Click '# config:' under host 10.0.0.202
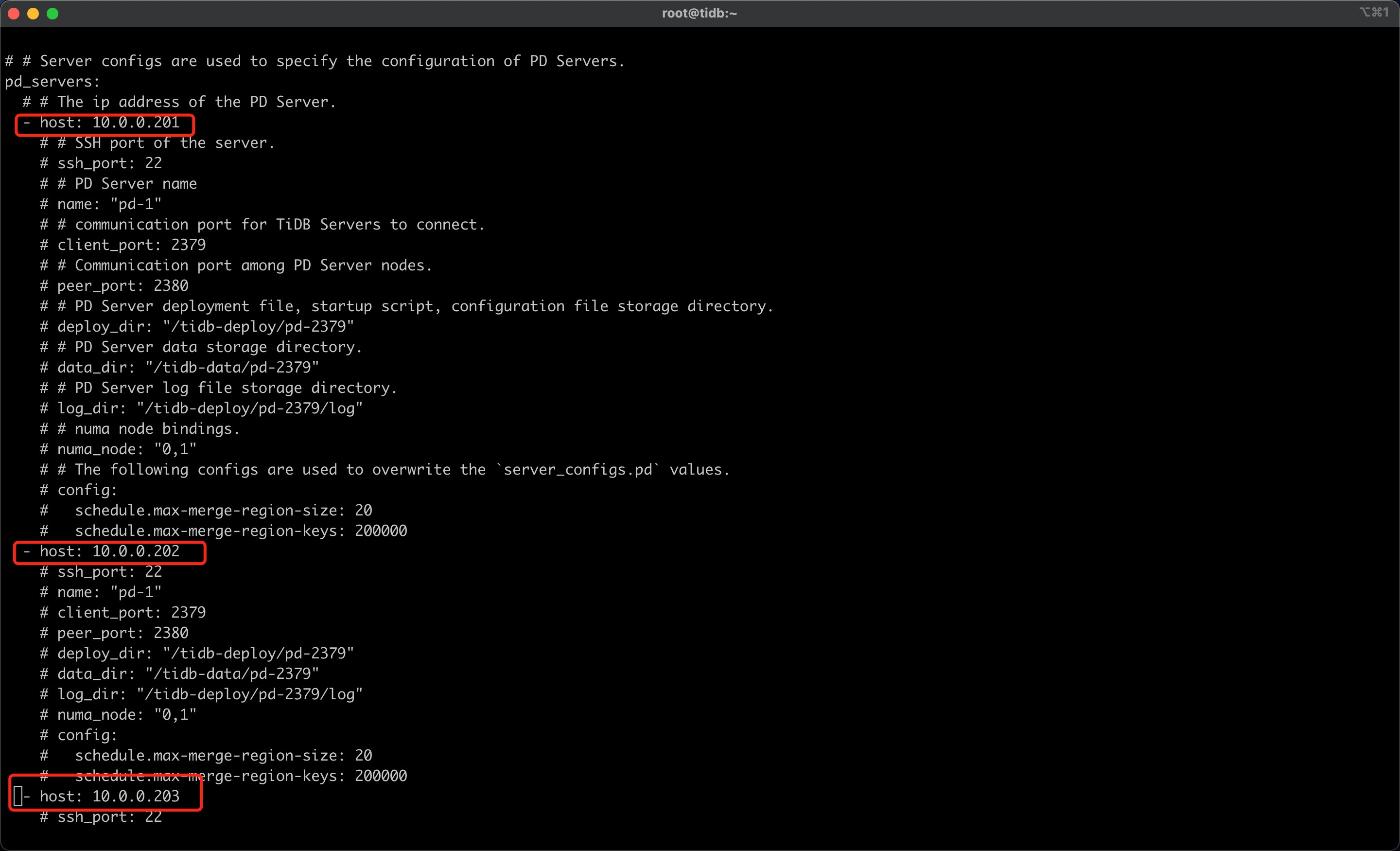 point(79,736)
